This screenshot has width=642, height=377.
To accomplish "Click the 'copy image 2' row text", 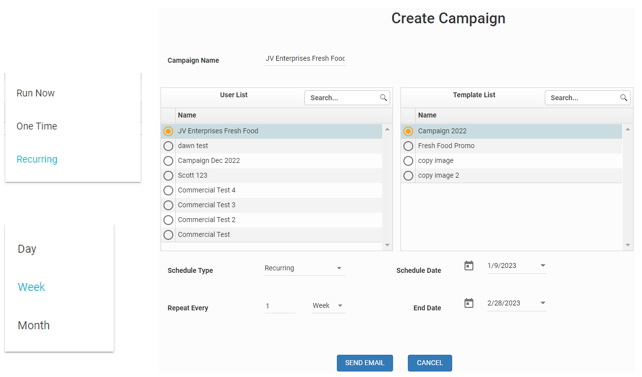I will tap(439, 176).
